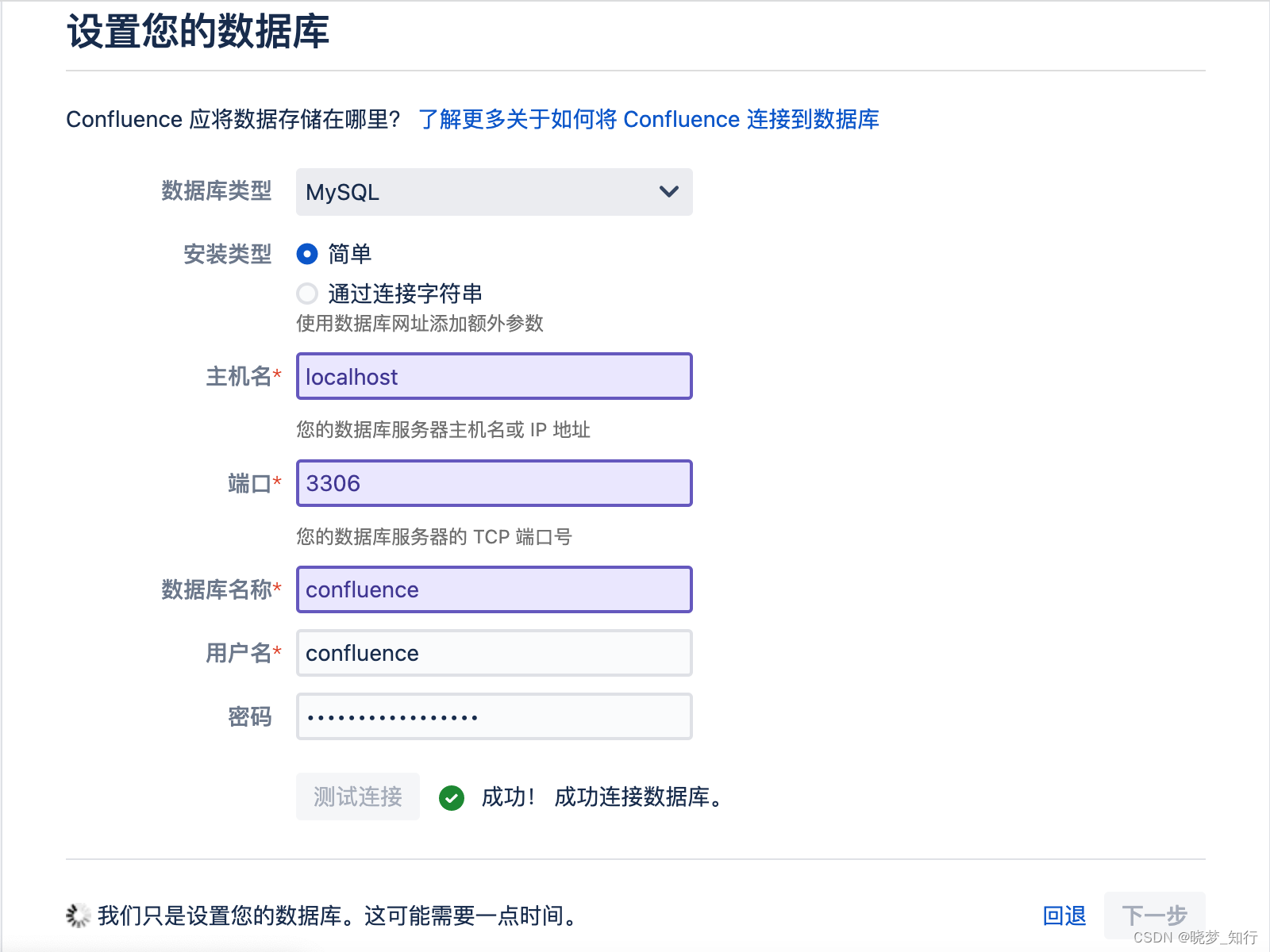Viewport: 1270px width, 952px height.
Task: Click the 下一步 next button
Action: pyautogui.click(x=1154, y=916)
